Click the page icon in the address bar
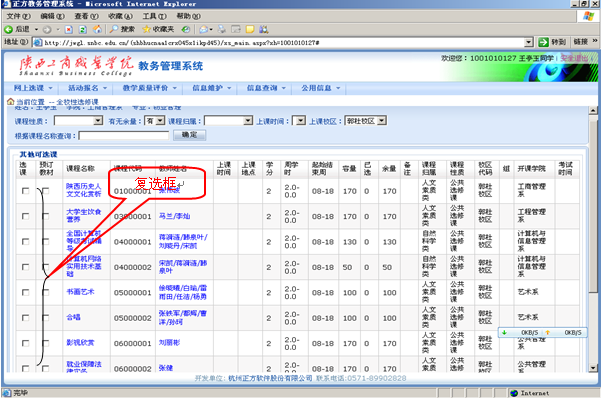This screenshot has width=601, height=398. pyautogui.click(x=38, y=42)
